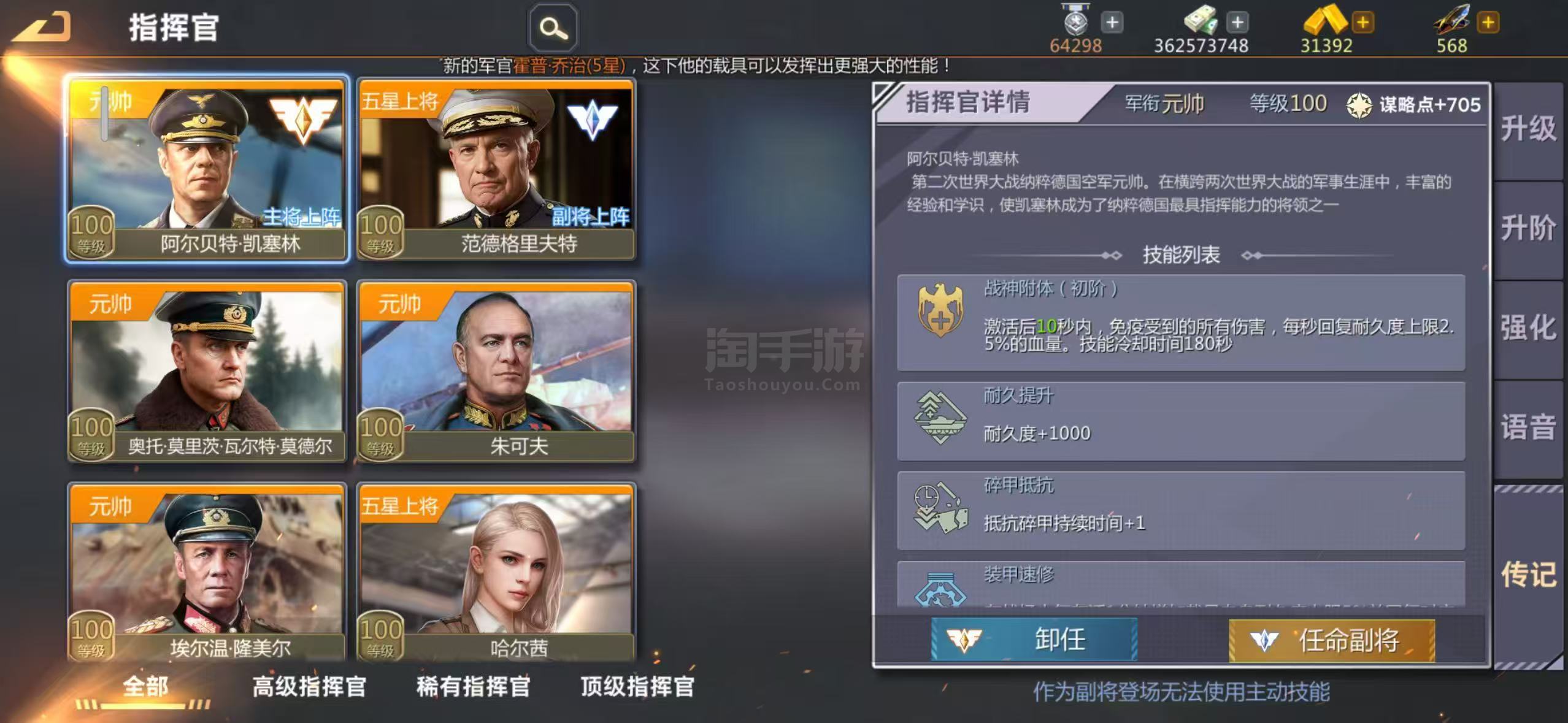
Task: Open the 升级 side tab
Action: tap(1528, 129)
